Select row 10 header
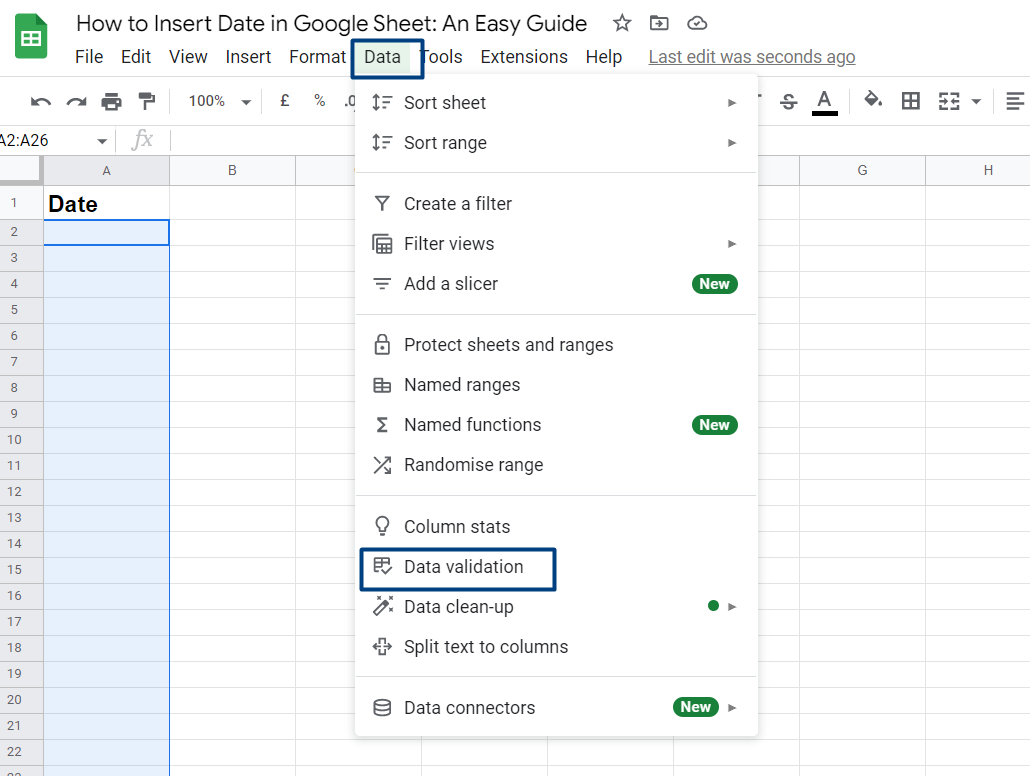The image size is (1030, 776). tap(22, 440)
